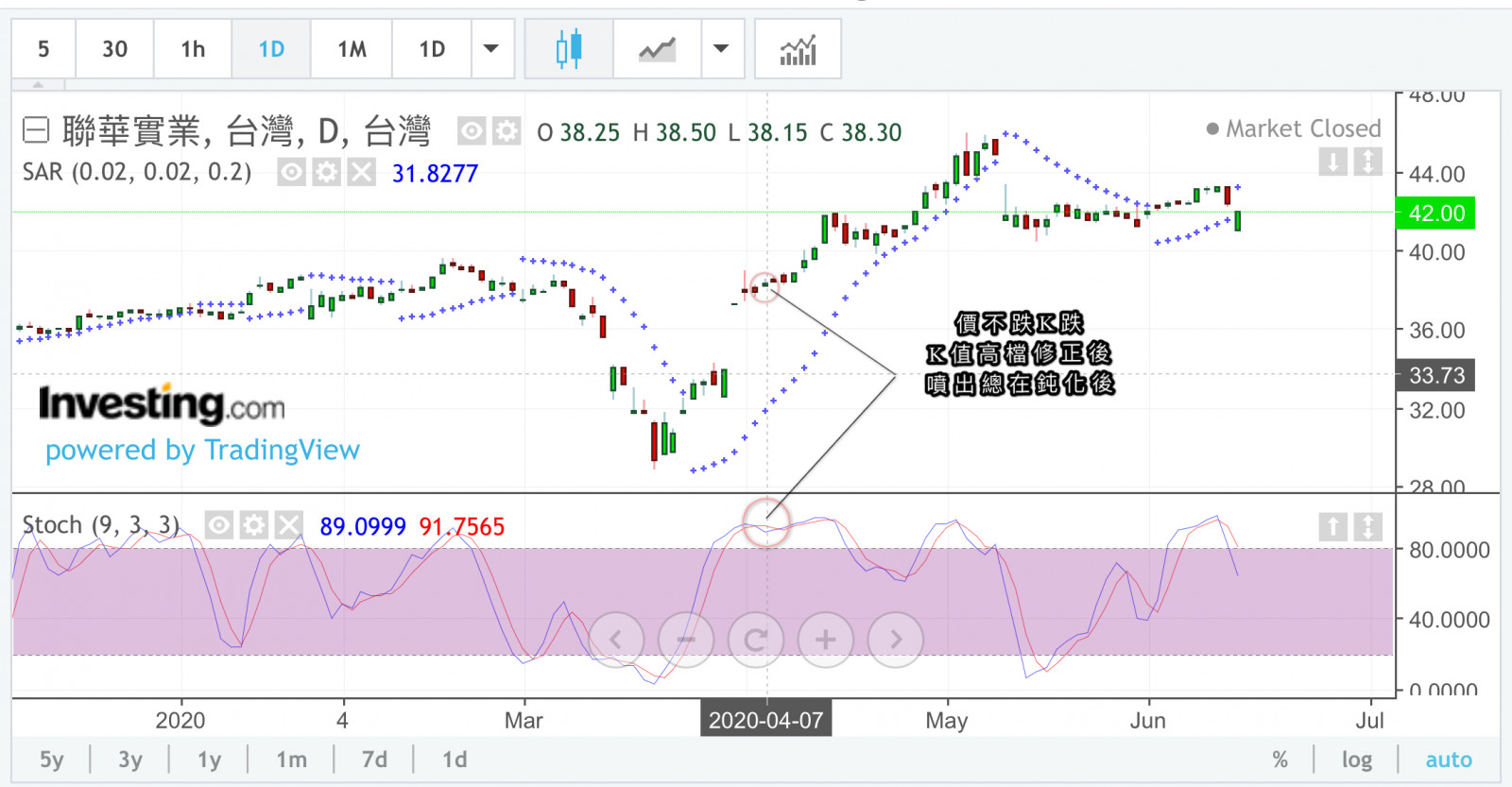The image size is (1512, 787).
Task: Remove the SAR indicator
Action: [x=361, y=172]
